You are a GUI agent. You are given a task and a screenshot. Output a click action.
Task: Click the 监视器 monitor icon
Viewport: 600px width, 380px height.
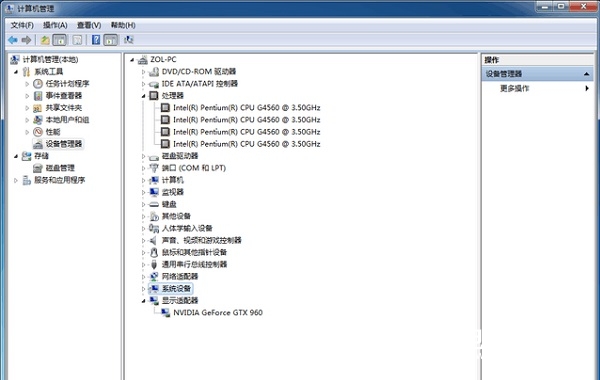pos(154,192)
